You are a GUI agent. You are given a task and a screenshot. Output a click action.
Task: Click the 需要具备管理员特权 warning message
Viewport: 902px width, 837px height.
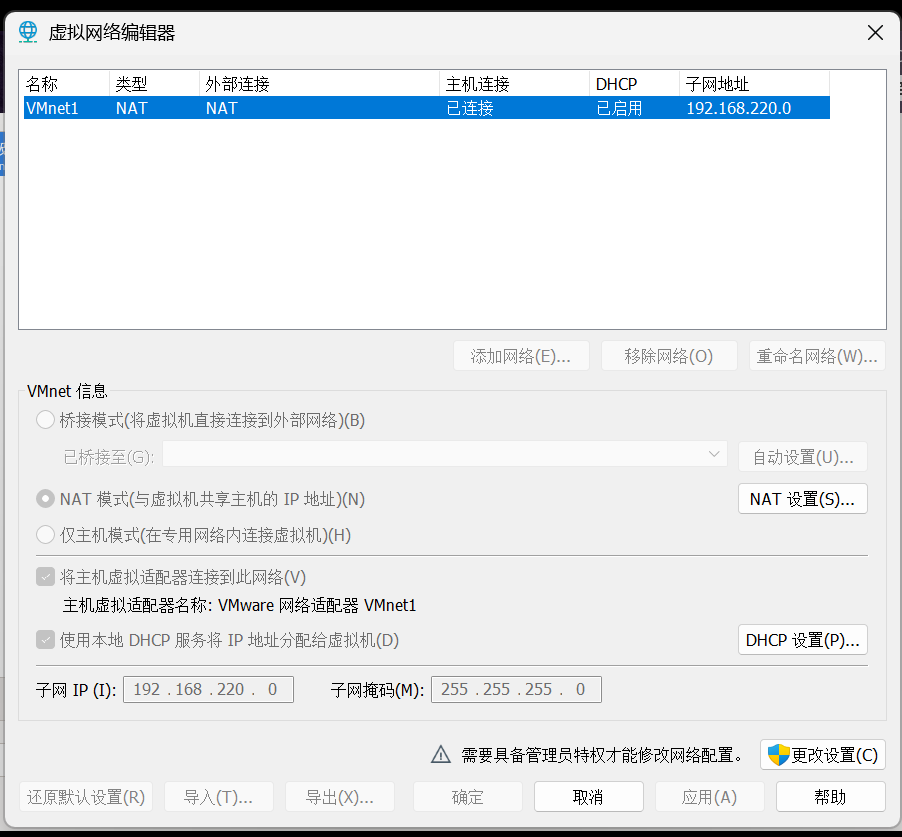602,755
